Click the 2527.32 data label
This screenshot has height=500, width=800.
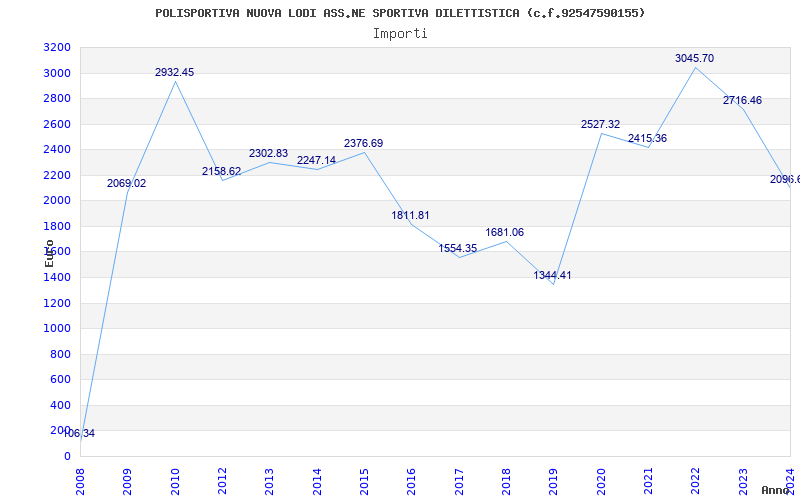601,124
